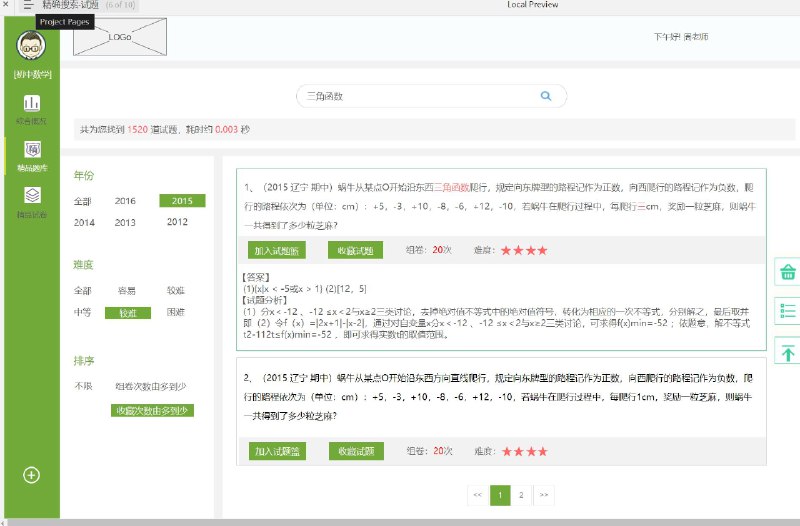Select year filter 2013

[x=125, y=222]
